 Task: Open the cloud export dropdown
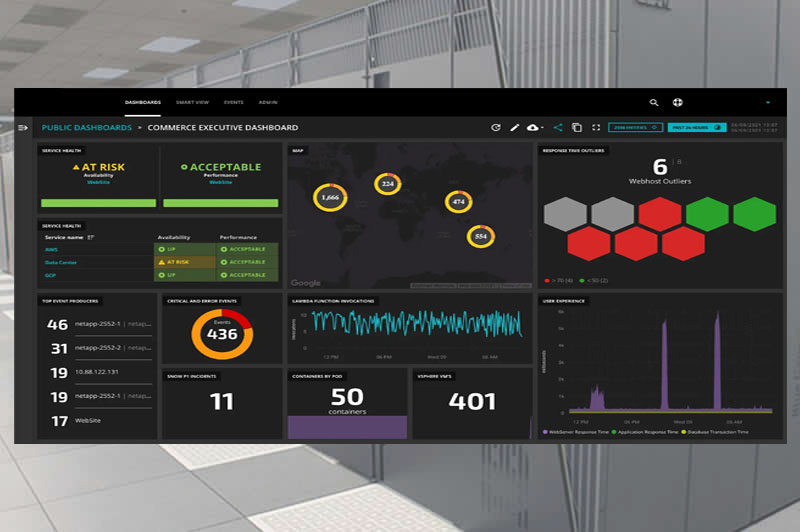click(536, 128)
